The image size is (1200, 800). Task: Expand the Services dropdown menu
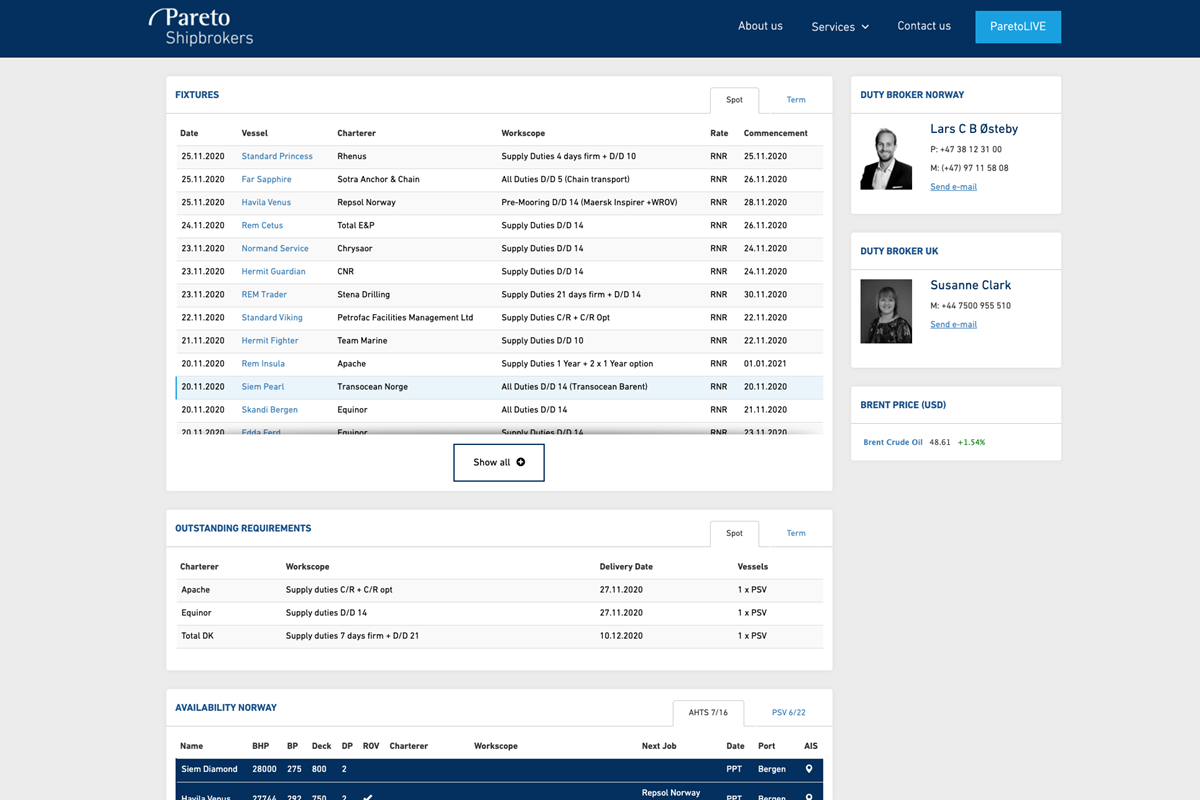click(840, 27)
